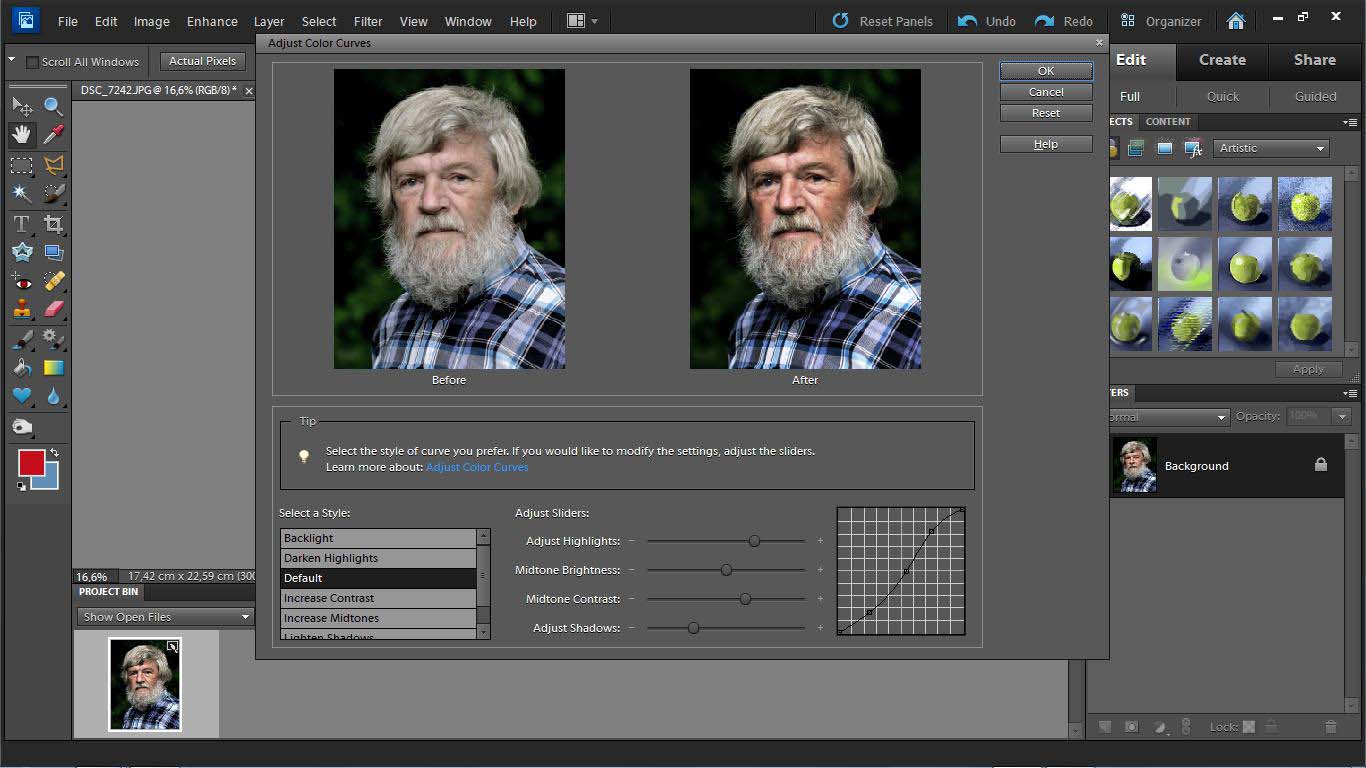Select the Zoom magnifier tool
This screenshot has height=768, width=1366.
tap(53, 105)
